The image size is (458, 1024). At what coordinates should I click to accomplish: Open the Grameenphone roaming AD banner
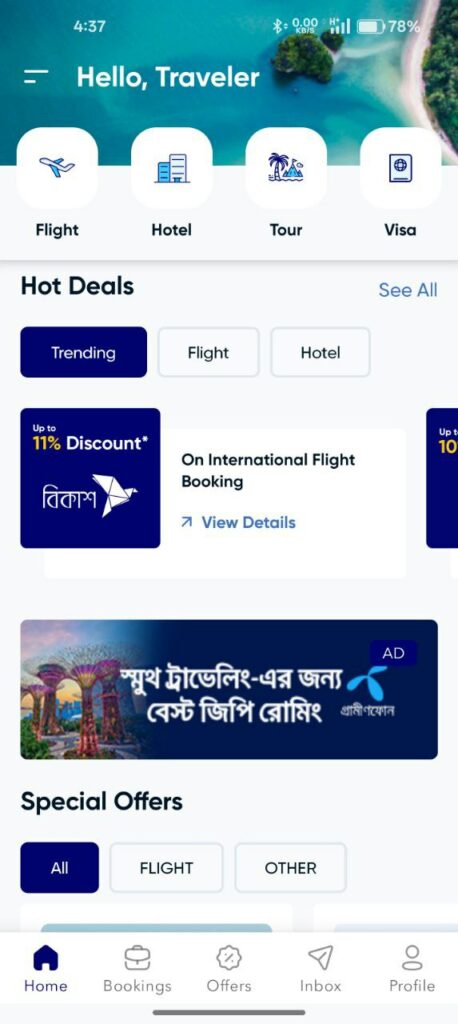coord(229,689)
